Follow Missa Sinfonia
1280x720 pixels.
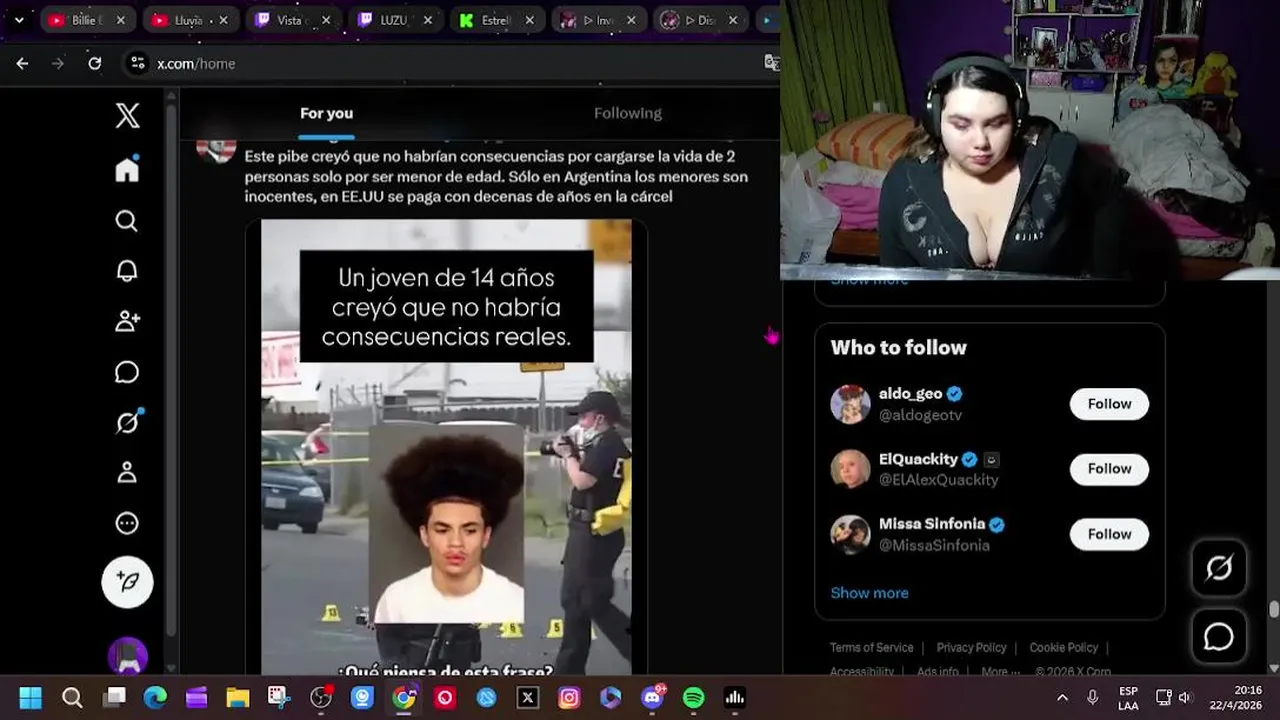tap(1109, 534)
